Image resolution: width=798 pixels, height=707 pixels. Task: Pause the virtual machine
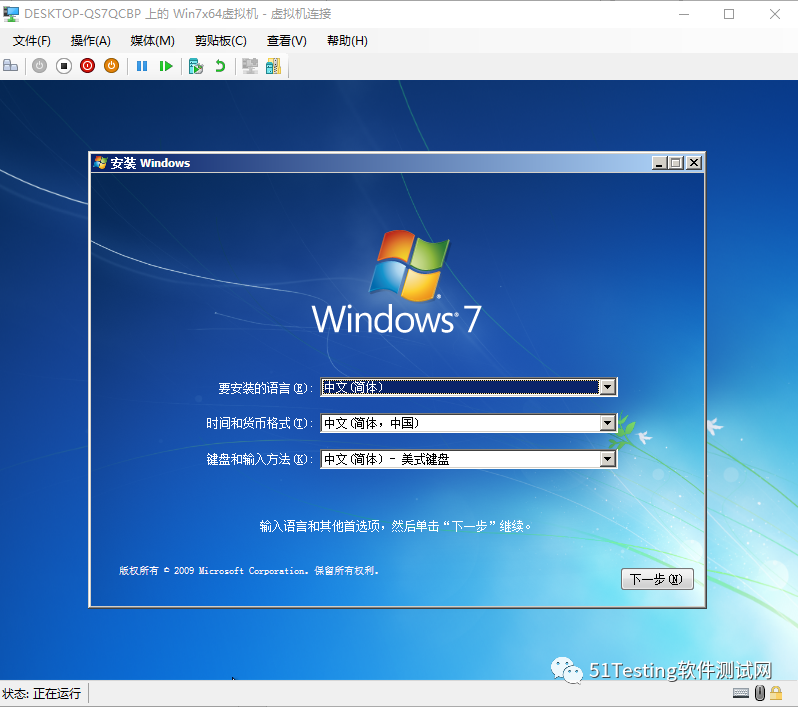142,66
